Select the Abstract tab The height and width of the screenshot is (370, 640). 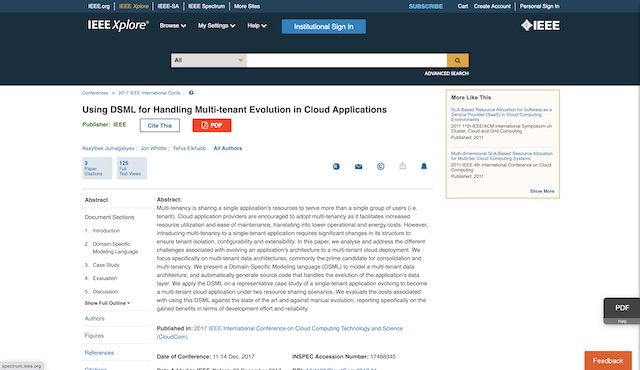(x=96, y=200)
